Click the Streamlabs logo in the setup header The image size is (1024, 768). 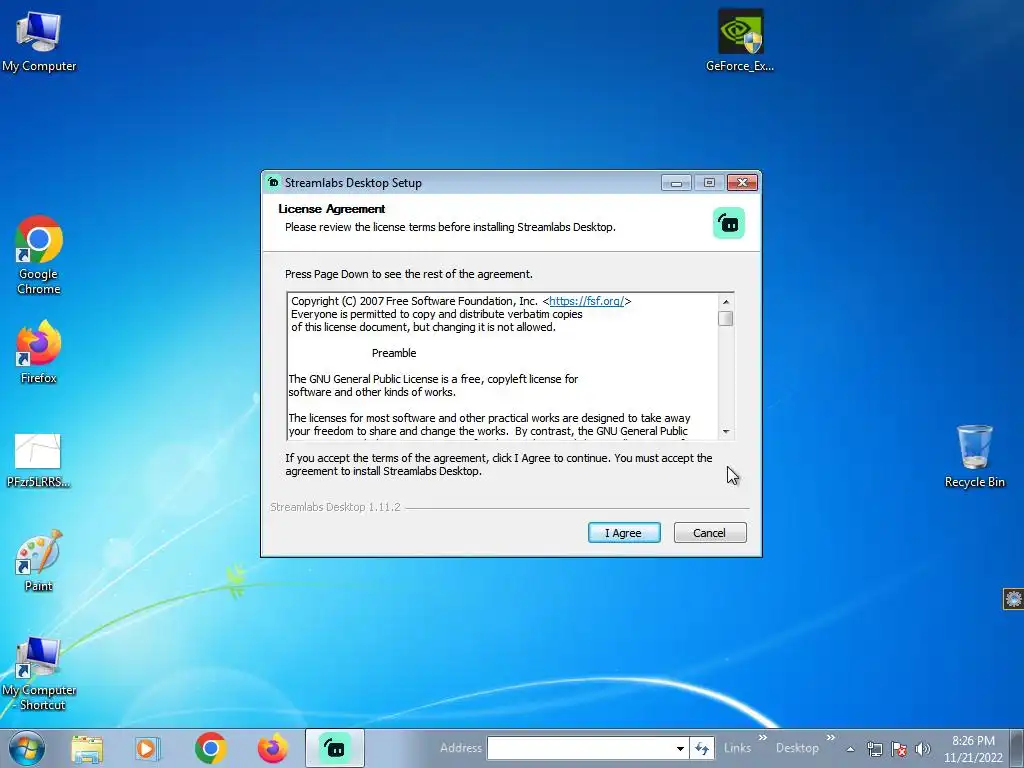(x=729, y=223)
